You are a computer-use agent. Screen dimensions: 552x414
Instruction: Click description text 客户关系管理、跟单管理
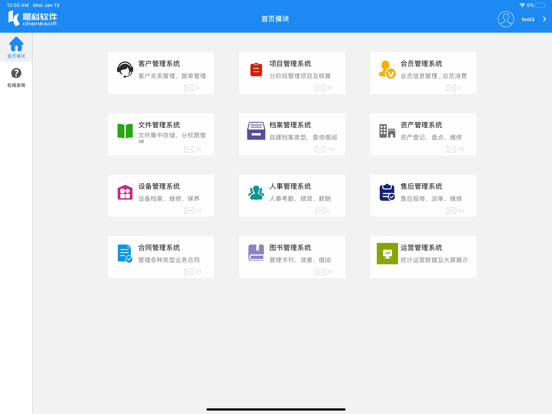(x=172, y=76)
